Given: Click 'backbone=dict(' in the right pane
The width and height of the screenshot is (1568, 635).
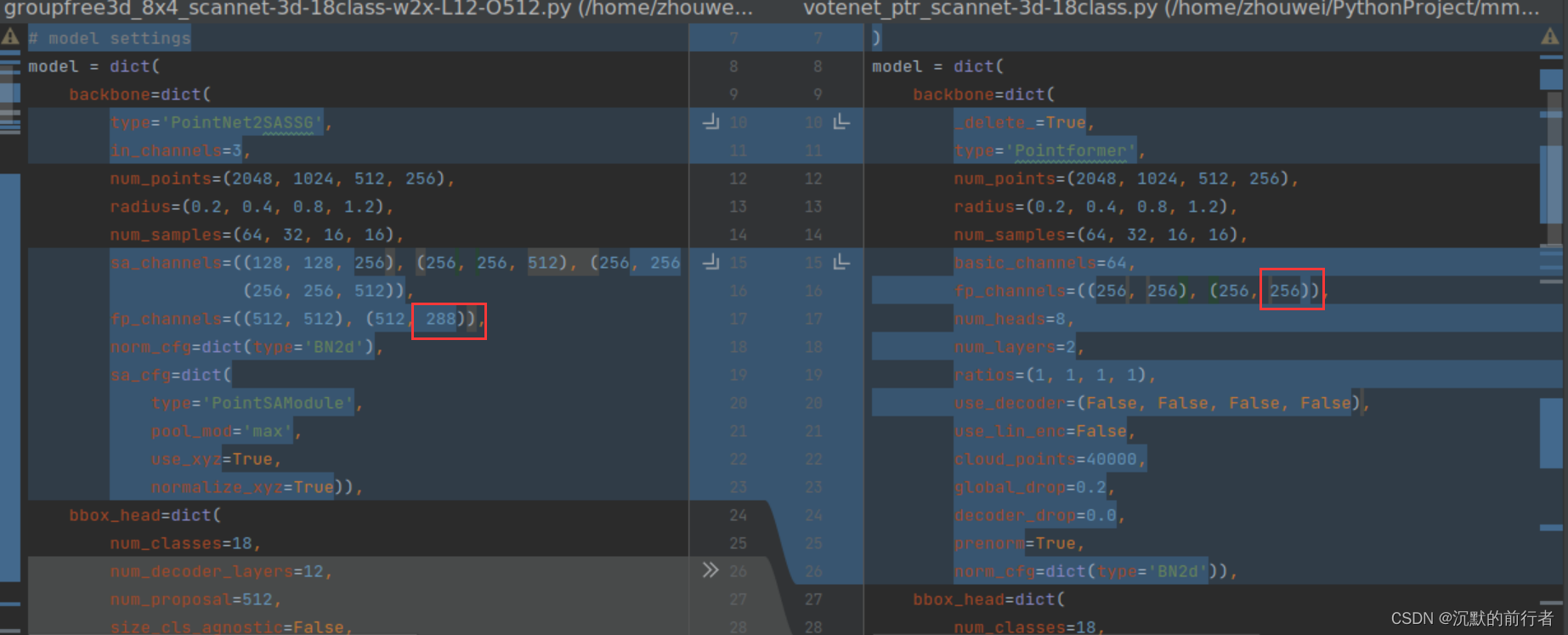Looking at the screenshot, I should [984, 94].
